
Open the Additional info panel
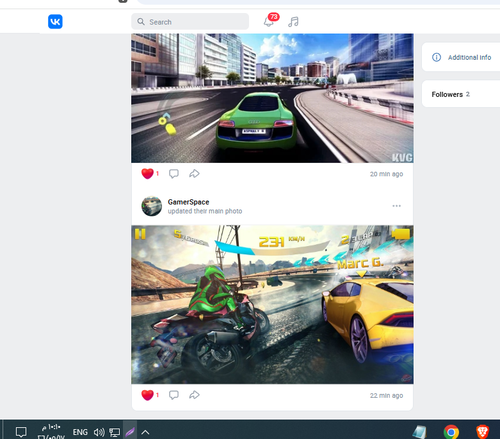(461, 57)
